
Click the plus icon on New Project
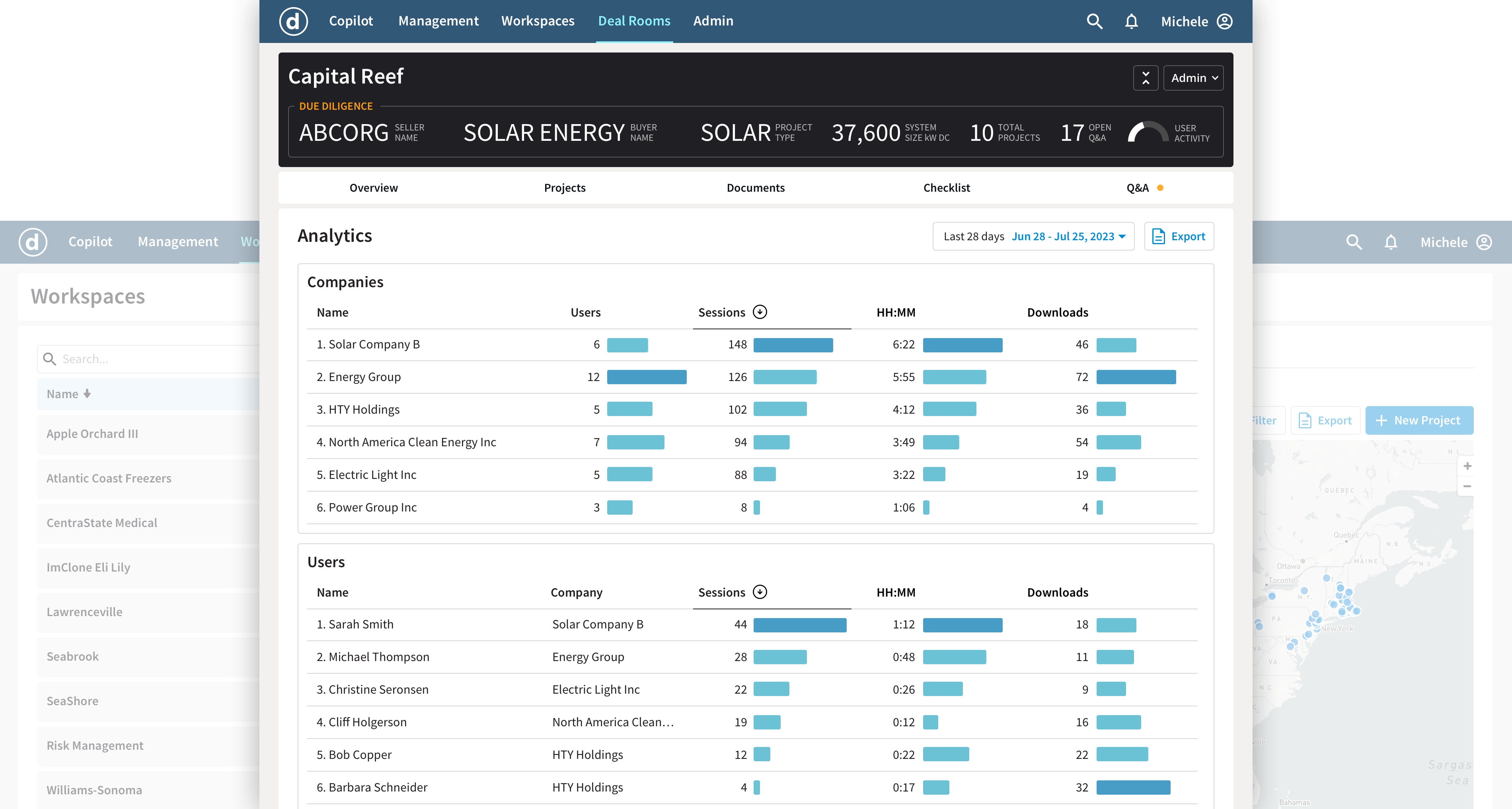(1381, 421)
